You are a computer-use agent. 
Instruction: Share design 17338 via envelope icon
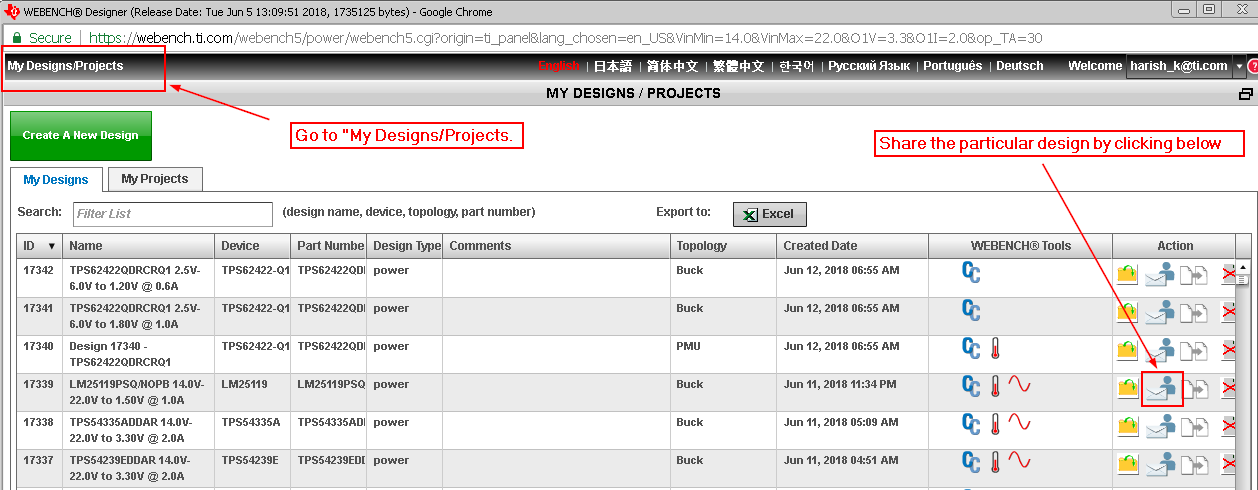[x=1160, y=426]
